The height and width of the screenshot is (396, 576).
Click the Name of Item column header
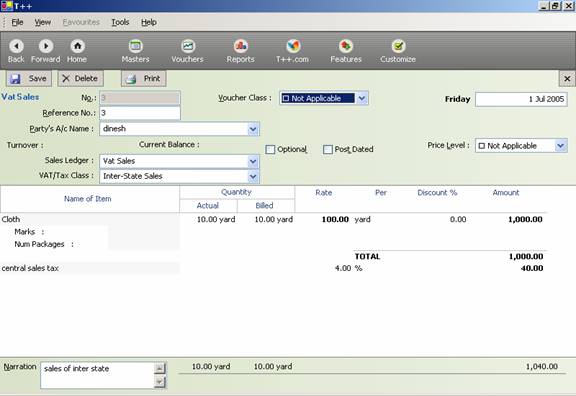88,199
